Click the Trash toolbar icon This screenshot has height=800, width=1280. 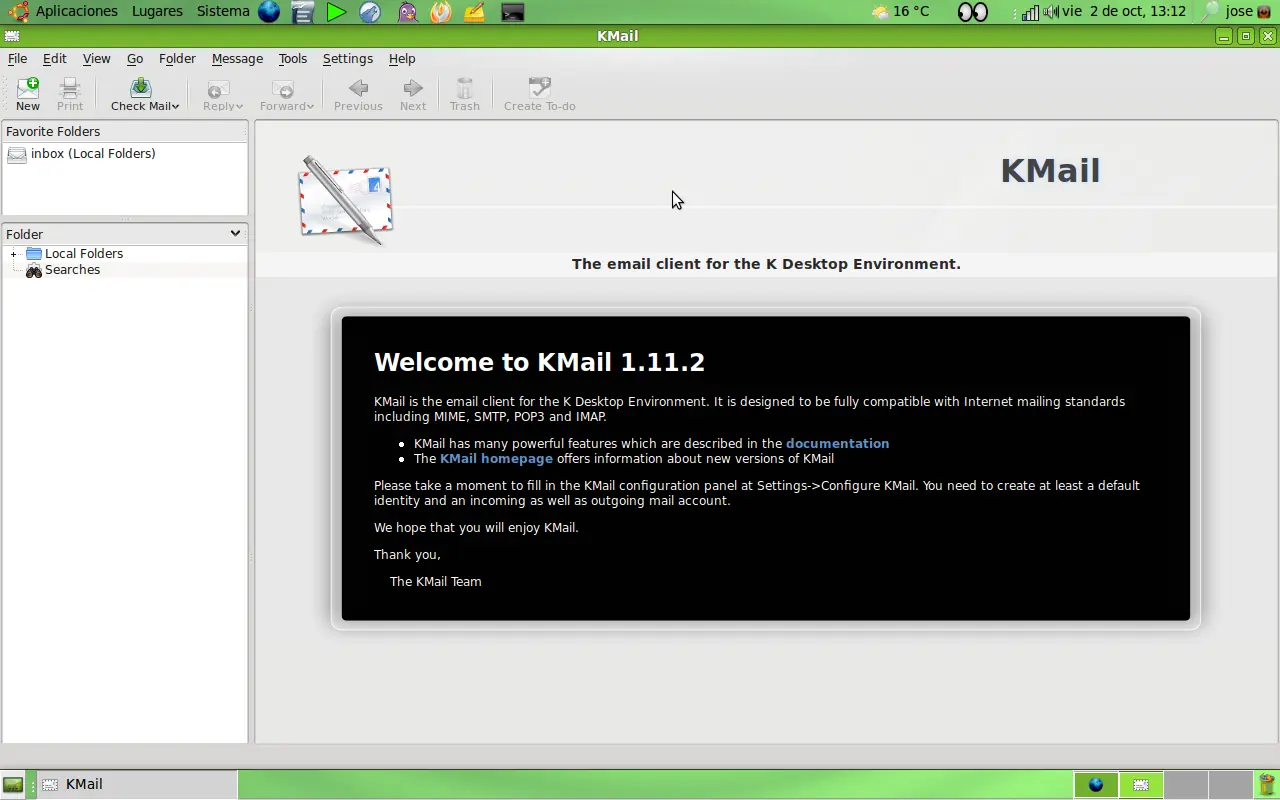click(464, 88)
